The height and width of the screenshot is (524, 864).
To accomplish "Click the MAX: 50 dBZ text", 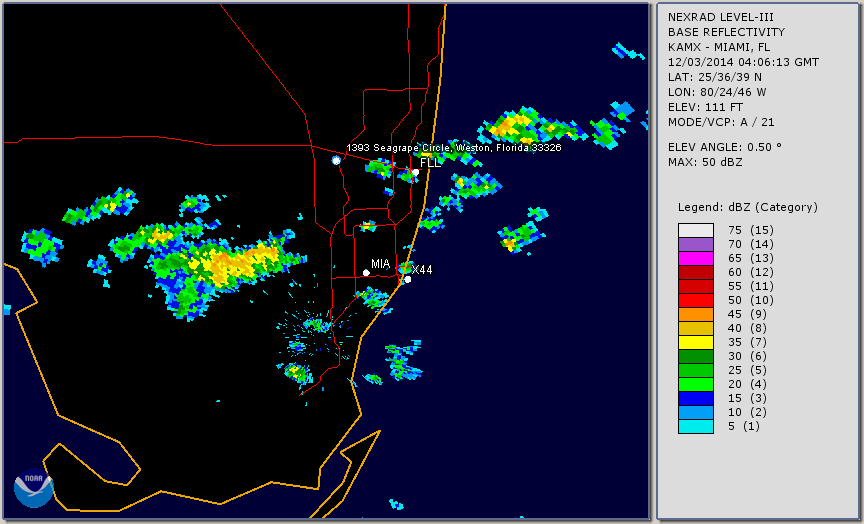I will 705,162.
